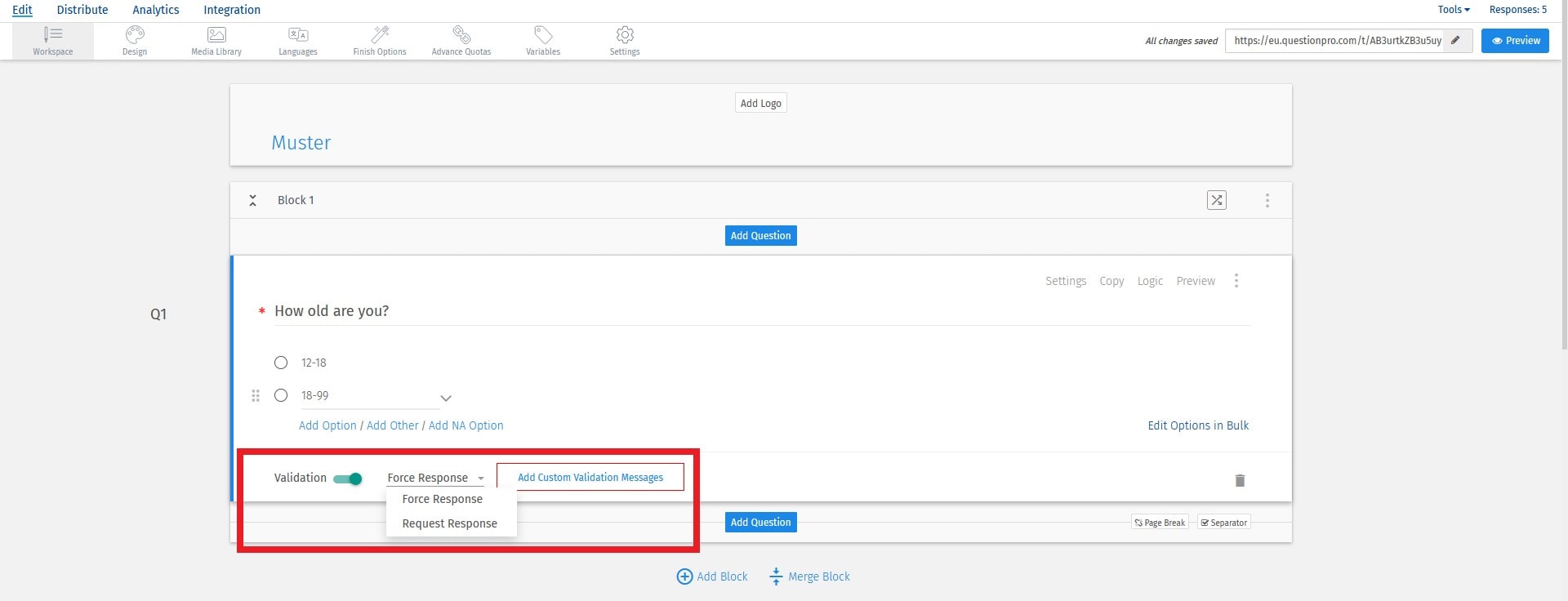Select the 18-99 radio option
The height and width of the screenshot is (601, 1568).
click(281, 395)
